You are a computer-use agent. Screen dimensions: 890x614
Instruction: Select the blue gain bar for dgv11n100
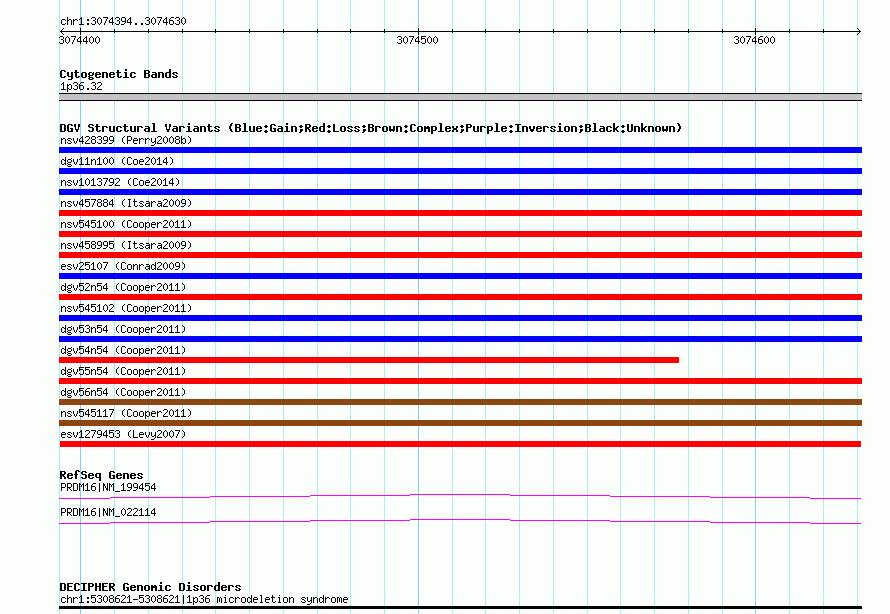point(460,171)
